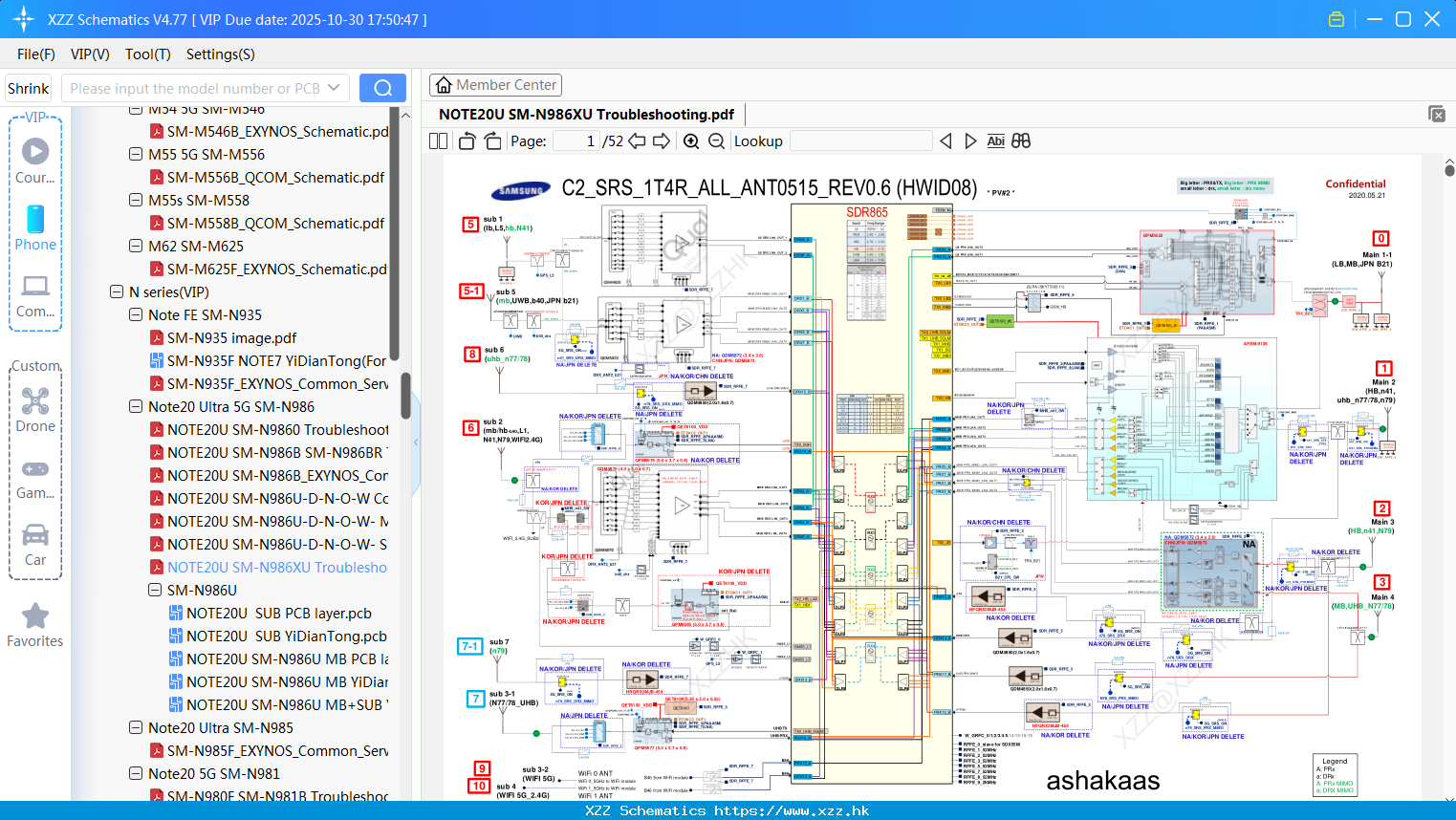Click PCB icon of SM-N935F NOTE7 YiDianTong
This screenshot has width=1456, height=820.
coord(156,360)
